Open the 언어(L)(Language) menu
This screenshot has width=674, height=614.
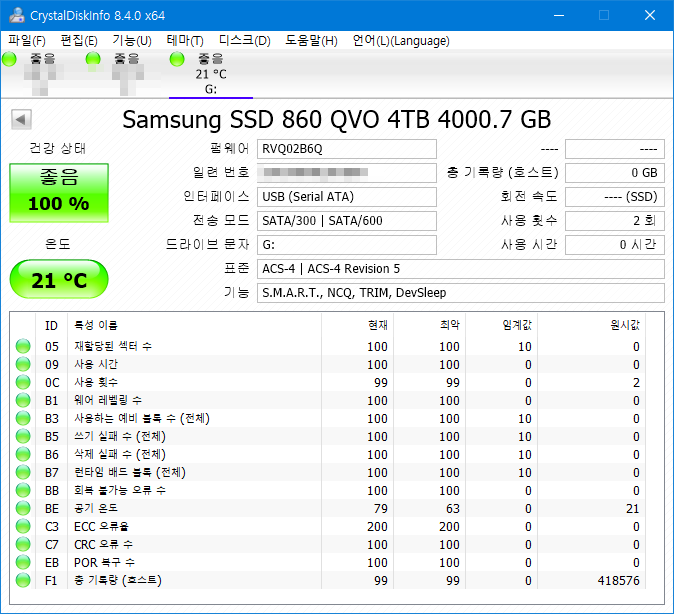pos(401,41)
